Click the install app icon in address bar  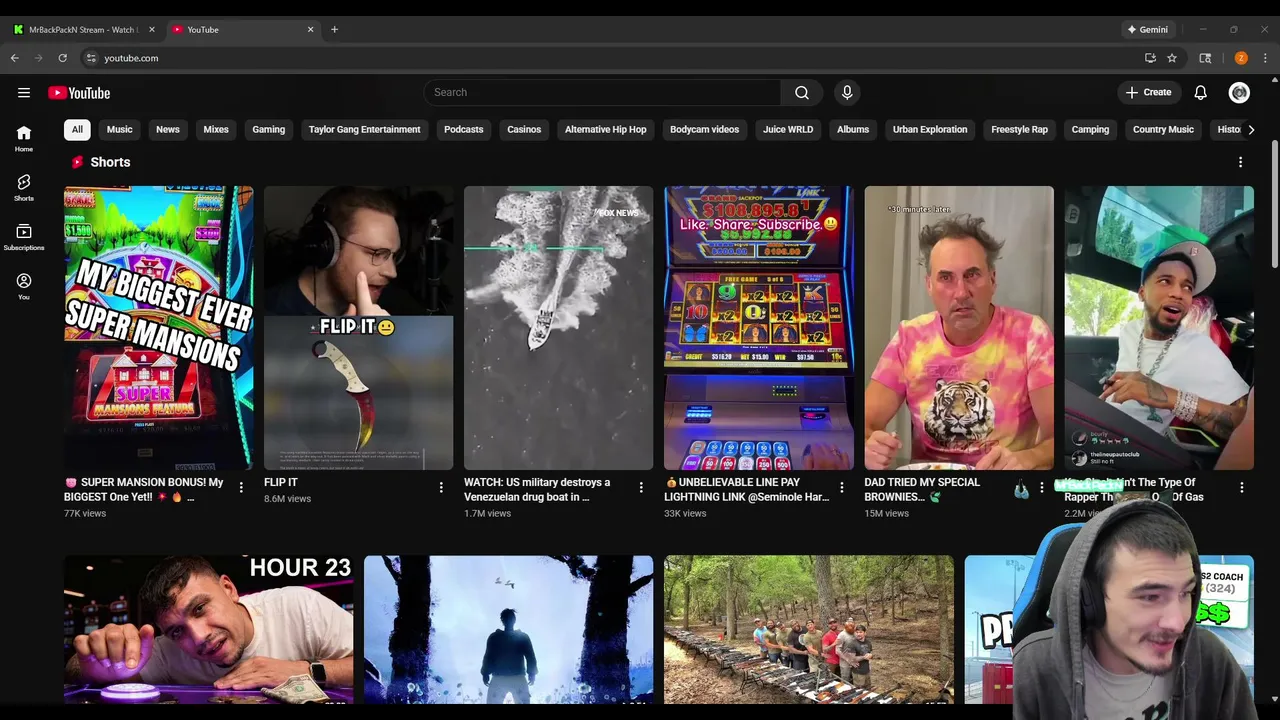pos(1150,58)
